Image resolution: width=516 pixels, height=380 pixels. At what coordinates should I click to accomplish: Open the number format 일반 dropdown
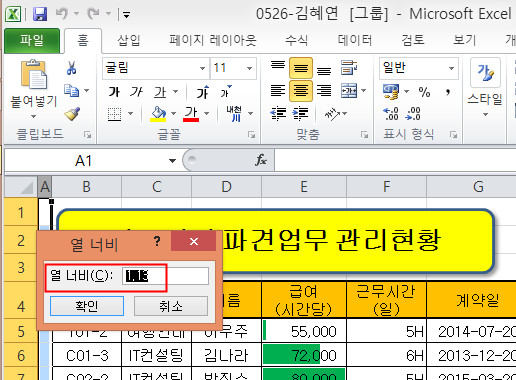click(451, 68)
